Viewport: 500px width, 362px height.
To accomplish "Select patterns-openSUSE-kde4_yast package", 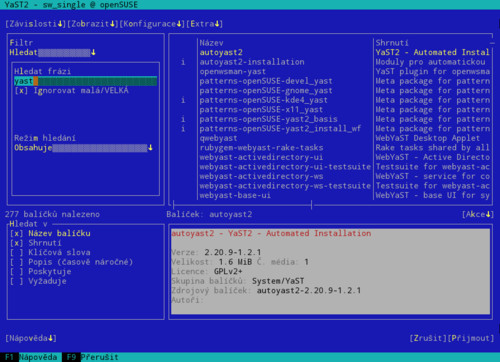I will [331, 100].
